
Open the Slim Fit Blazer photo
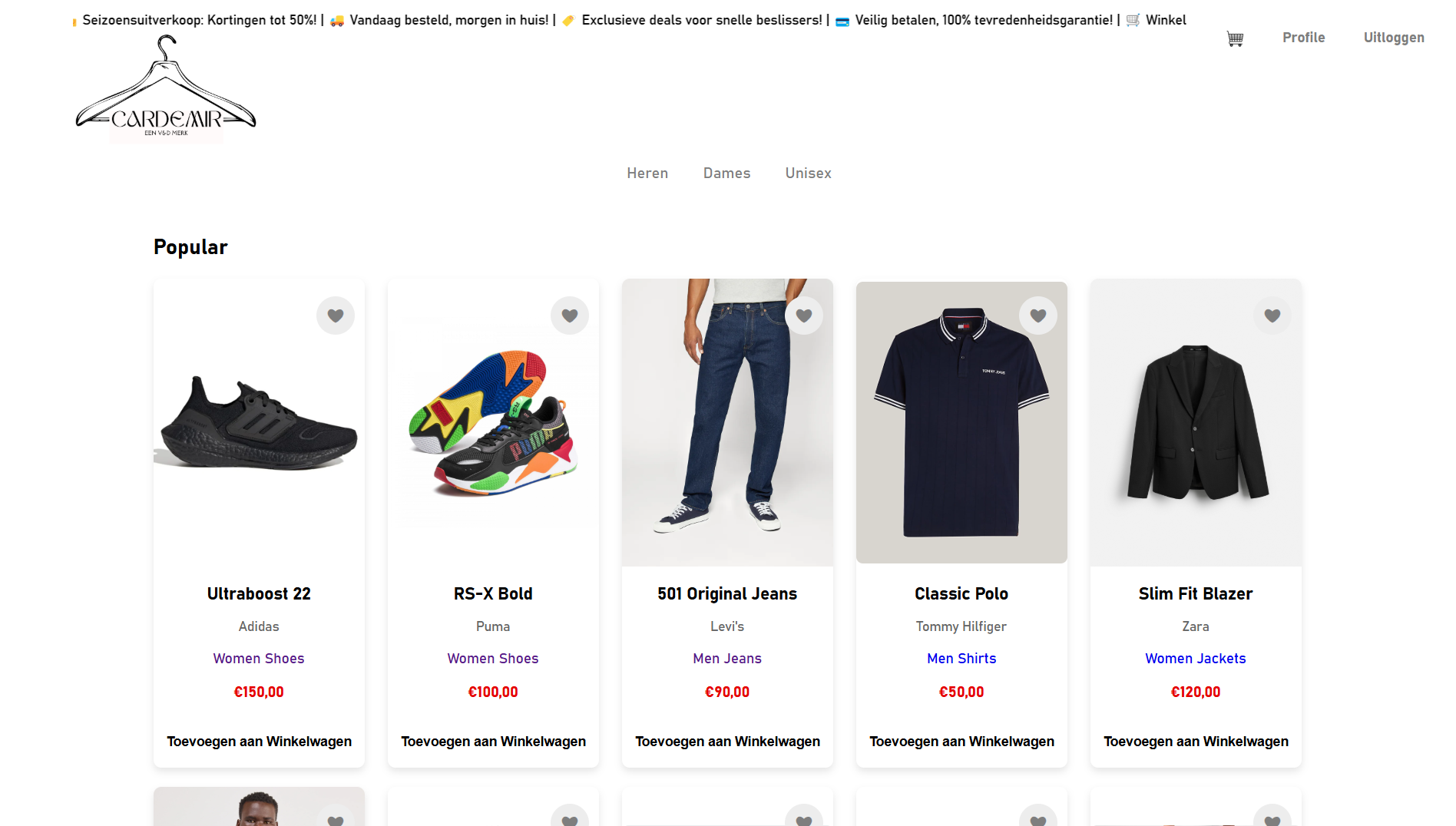[x=1196, y=423]
